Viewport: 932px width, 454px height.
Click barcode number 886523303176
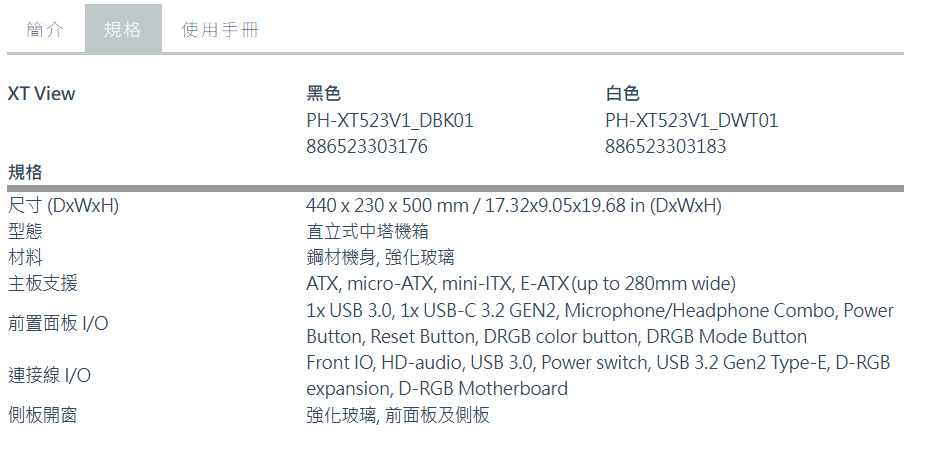tap(367, 147)
